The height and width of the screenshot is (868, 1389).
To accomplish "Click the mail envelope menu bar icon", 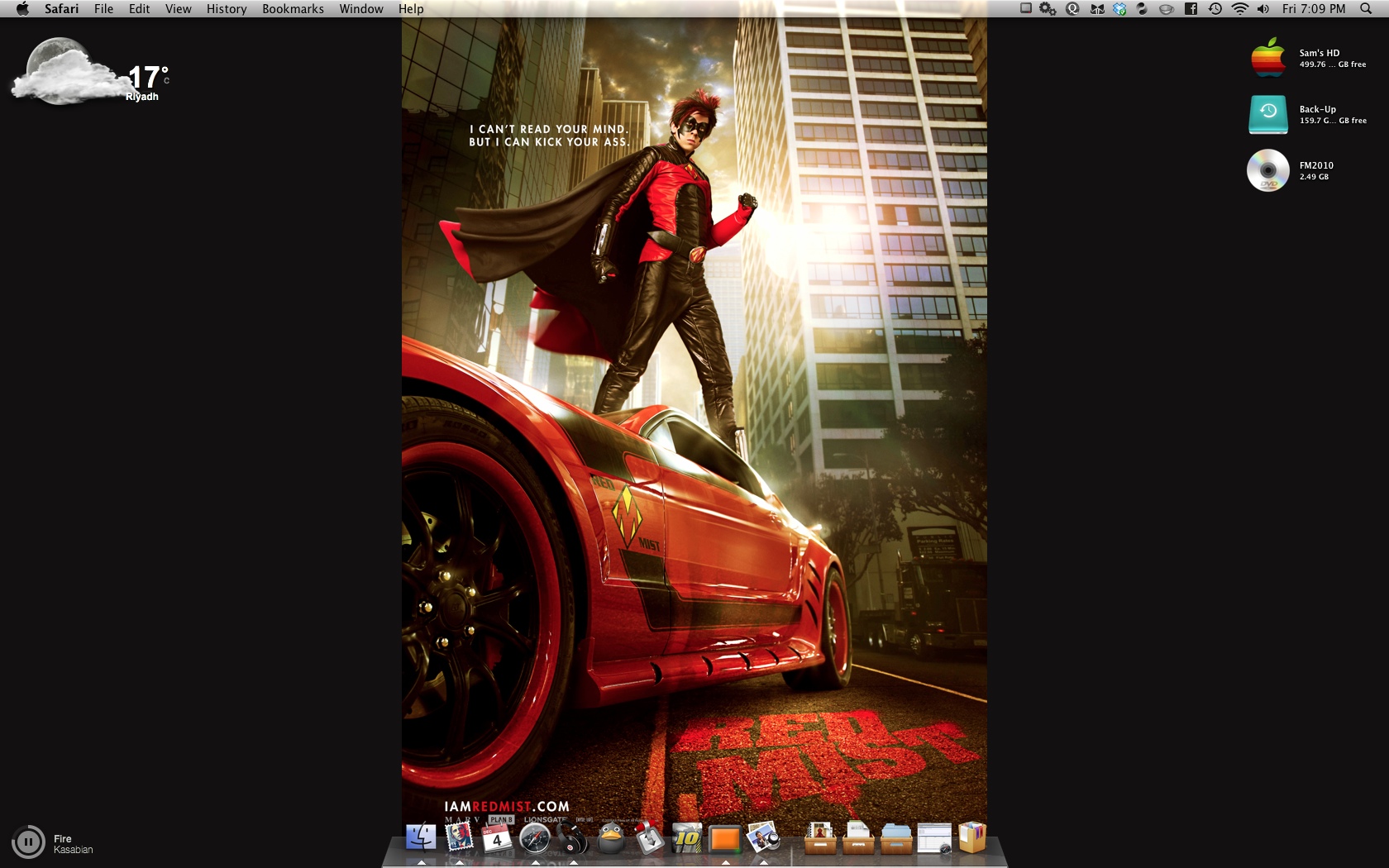I will pyautogui.click(x=1097, y=9).
